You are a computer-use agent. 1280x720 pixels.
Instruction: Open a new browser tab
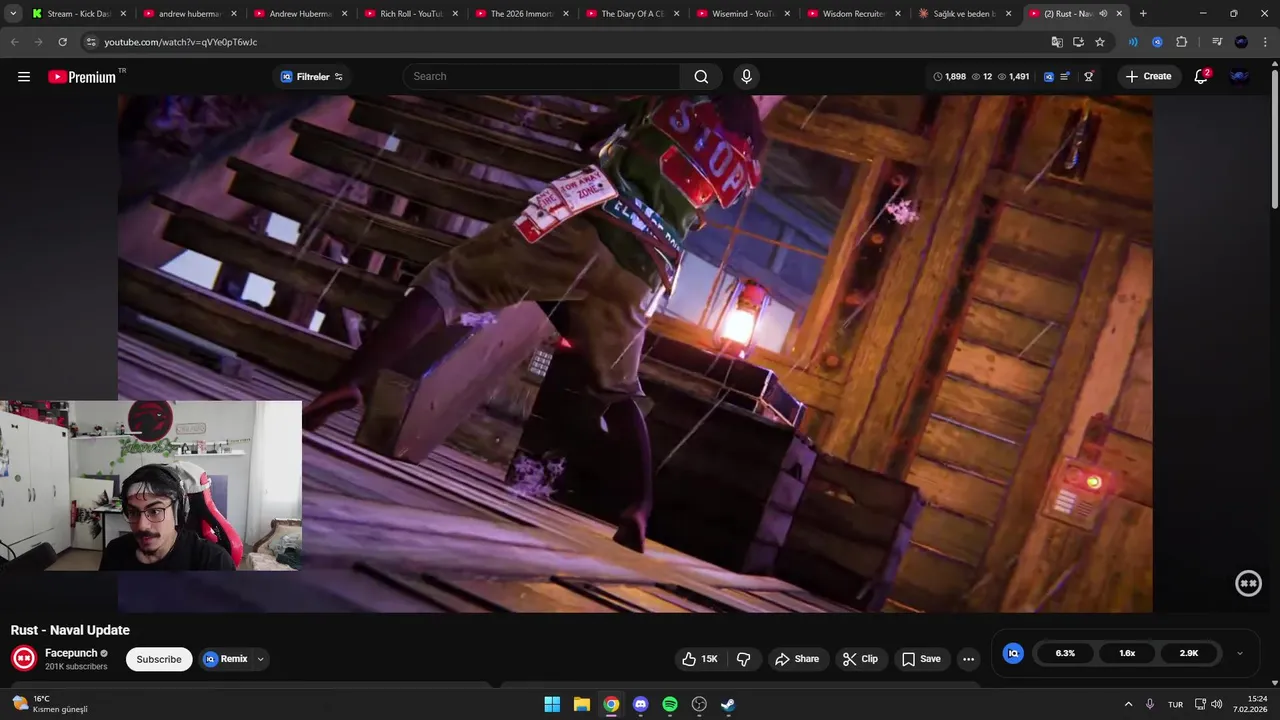[1143, 14]
